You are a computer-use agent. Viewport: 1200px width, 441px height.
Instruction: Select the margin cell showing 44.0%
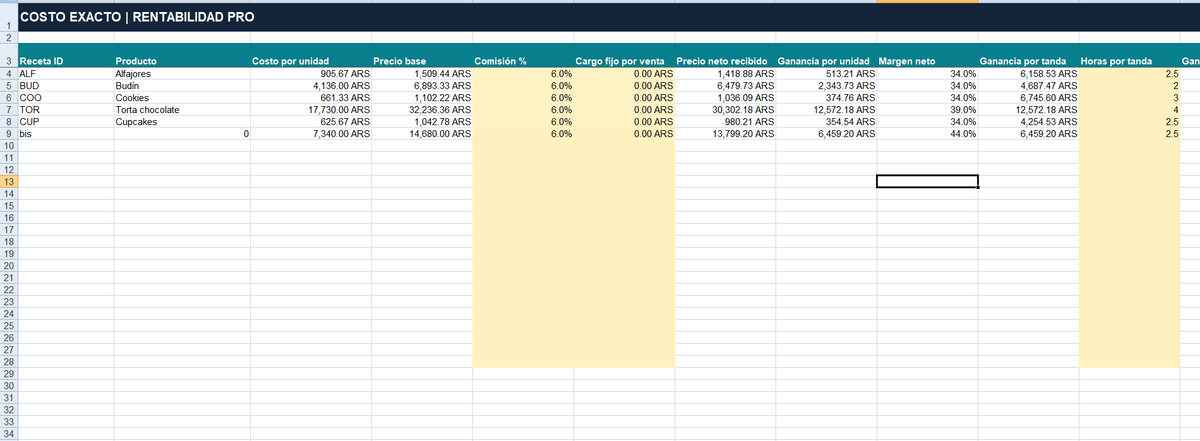[927, 133]
